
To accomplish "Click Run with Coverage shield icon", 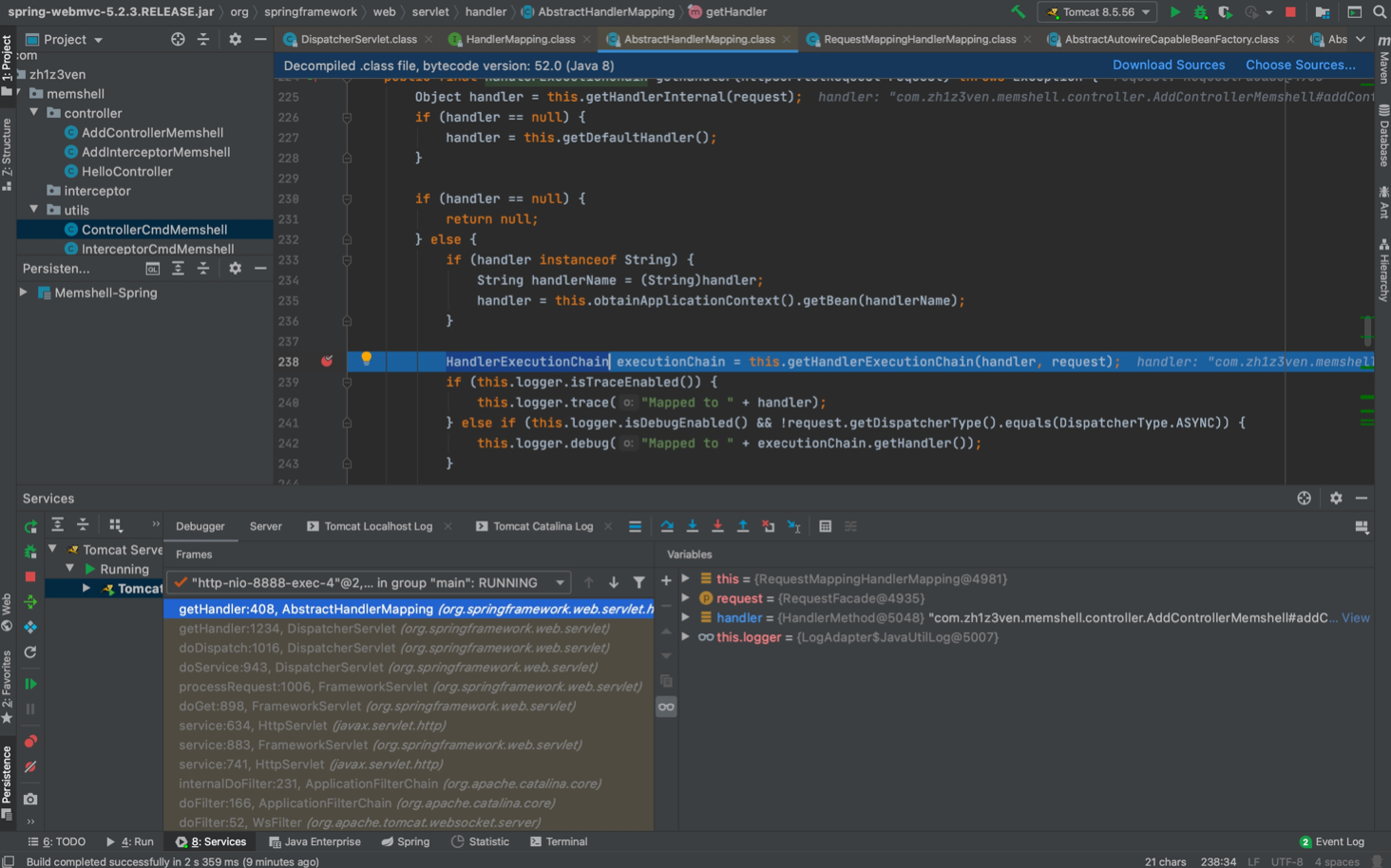I will point(1226,12).
